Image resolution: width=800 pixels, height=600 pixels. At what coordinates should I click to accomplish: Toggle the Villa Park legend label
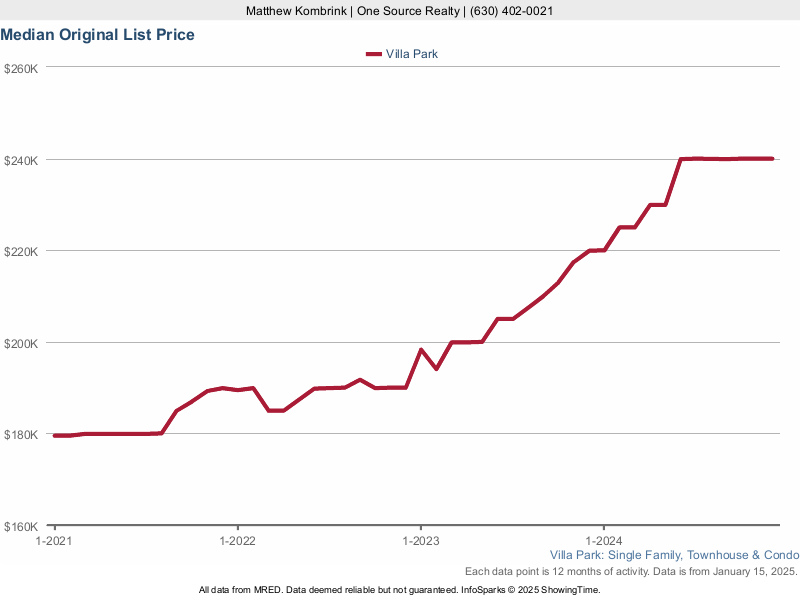(411, 54)
